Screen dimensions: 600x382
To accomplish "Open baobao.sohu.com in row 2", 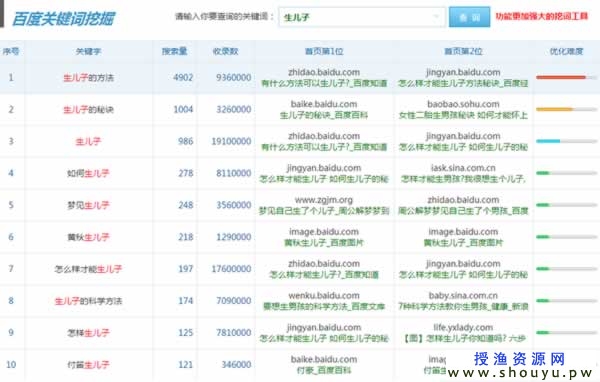I will pyautogui.click(x=463, y=104).
